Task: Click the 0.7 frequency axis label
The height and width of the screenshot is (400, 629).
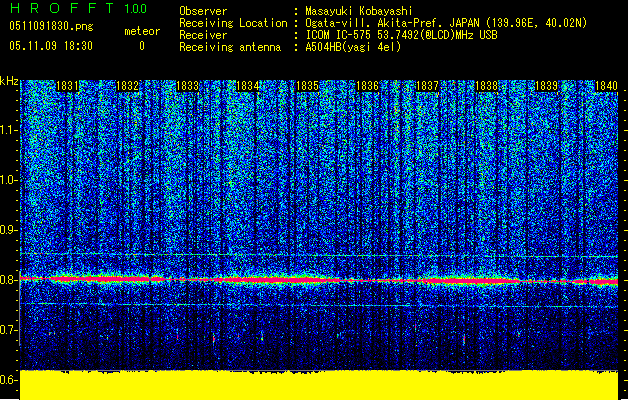Action: coord(9,330)
